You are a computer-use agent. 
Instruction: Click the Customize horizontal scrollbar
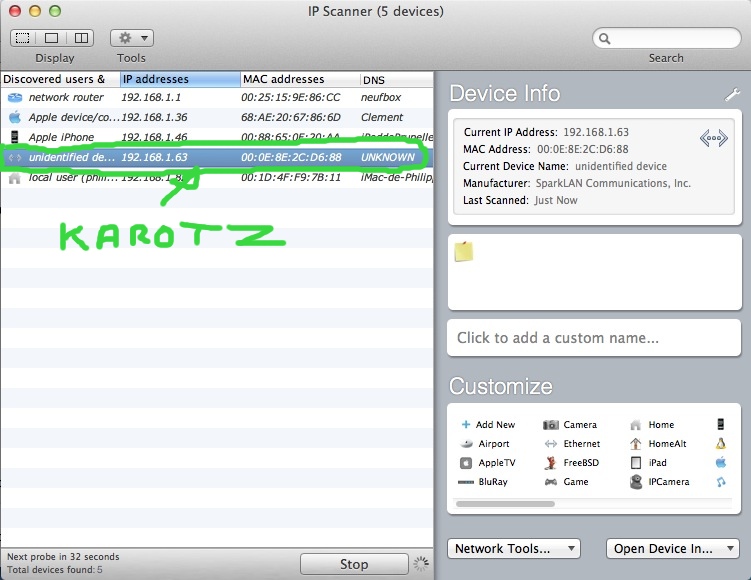point(505,504)
